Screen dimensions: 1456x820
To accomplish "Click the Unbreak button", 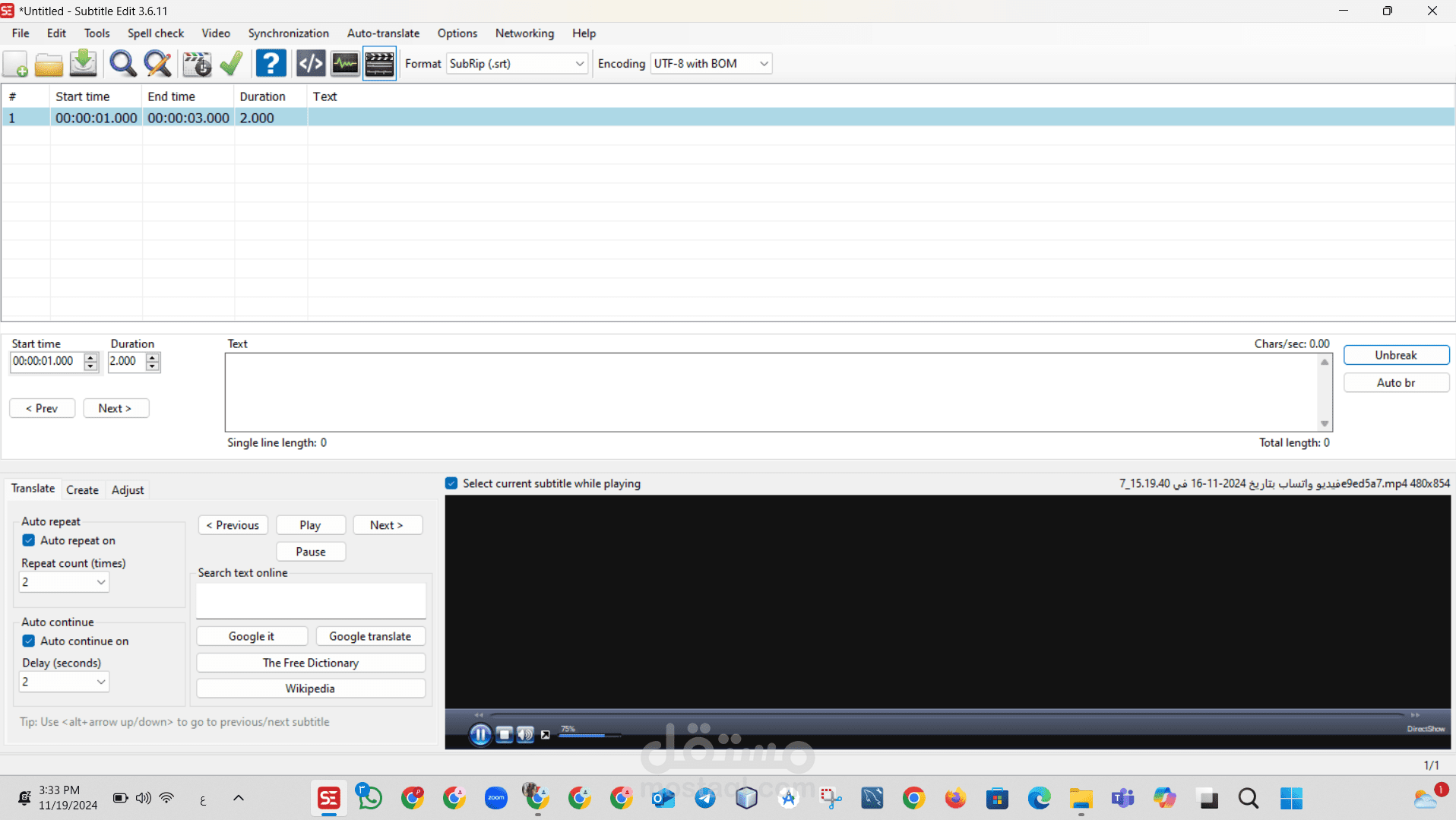I will pos(1396,355).
